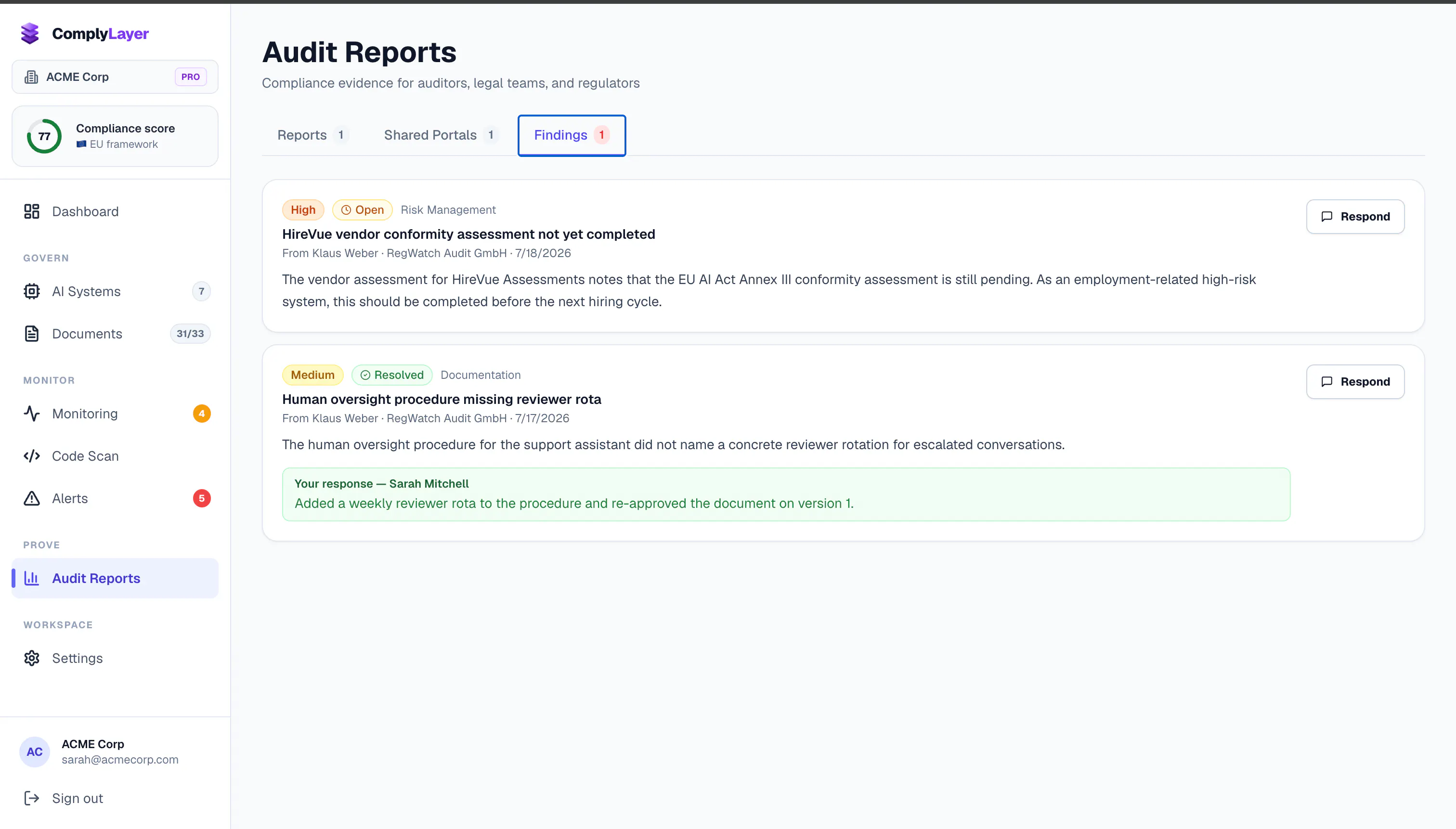Click the "Risk Management" category label

click(x=448, y=210)
